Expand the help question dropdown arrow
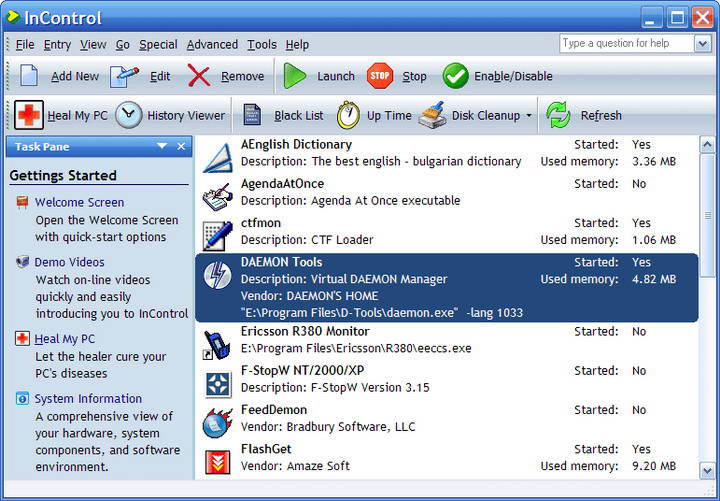 pyautogui.click(x=702, y=44)
